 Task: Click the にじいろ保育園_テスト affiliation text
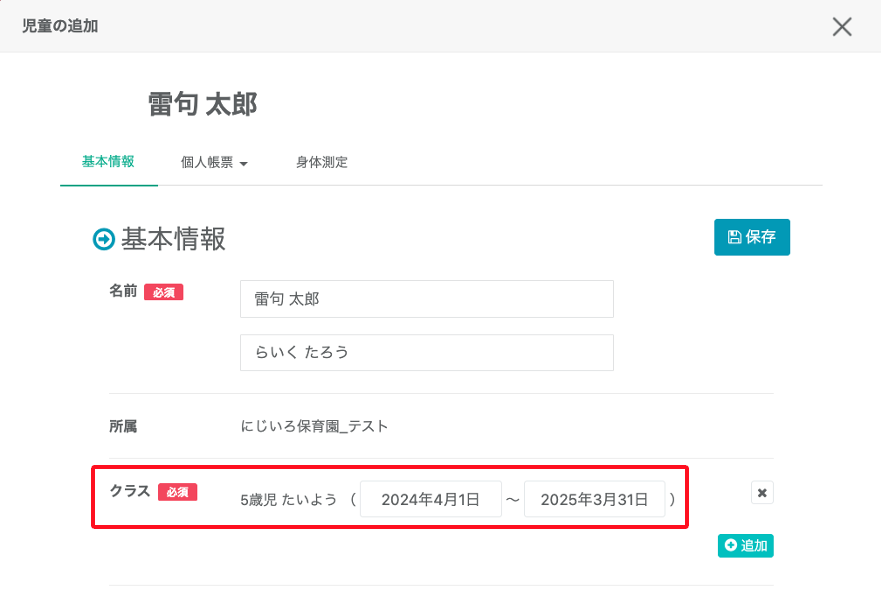314,426
